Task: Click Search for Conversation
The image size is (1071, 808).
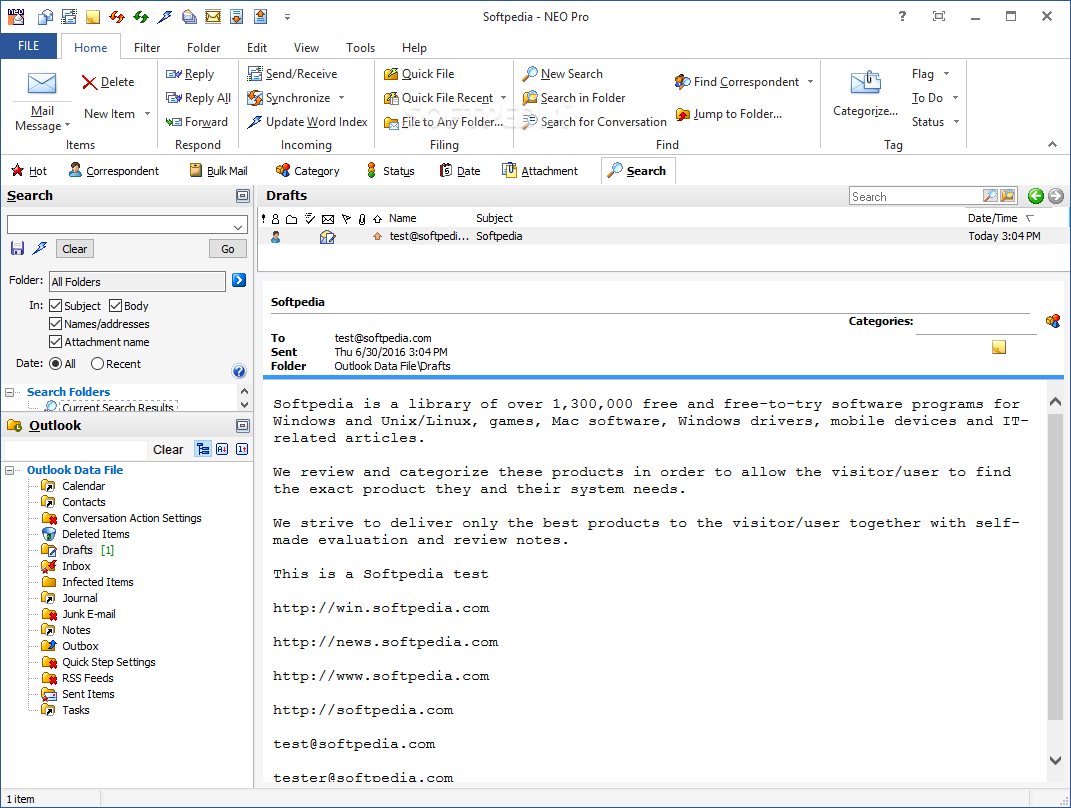Action: click(594, 122)
